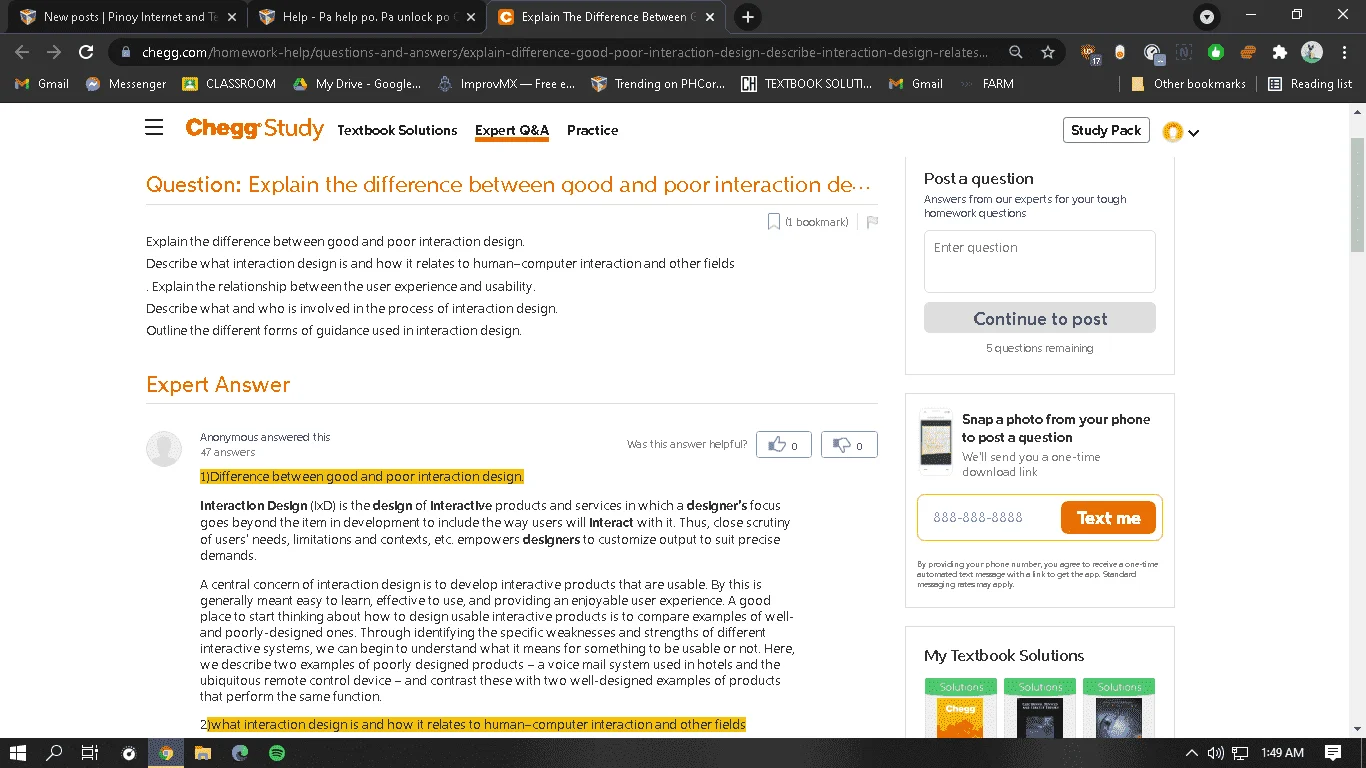
Task: Open the Other bookmarks folder
Action: [1188, 84]
